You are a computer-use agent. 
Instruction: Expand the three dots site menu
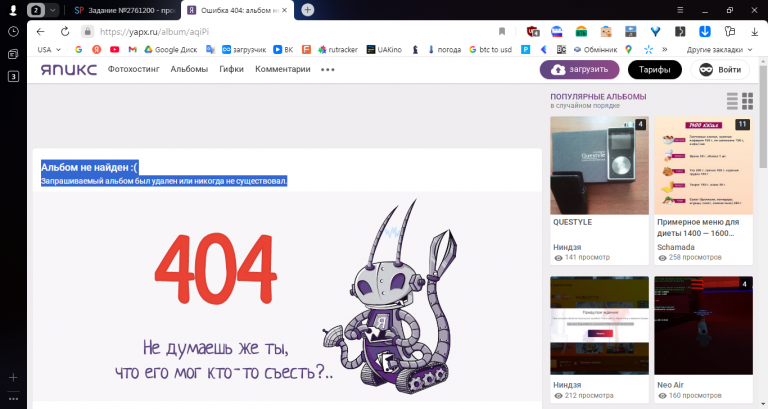(x=328, y=70)
